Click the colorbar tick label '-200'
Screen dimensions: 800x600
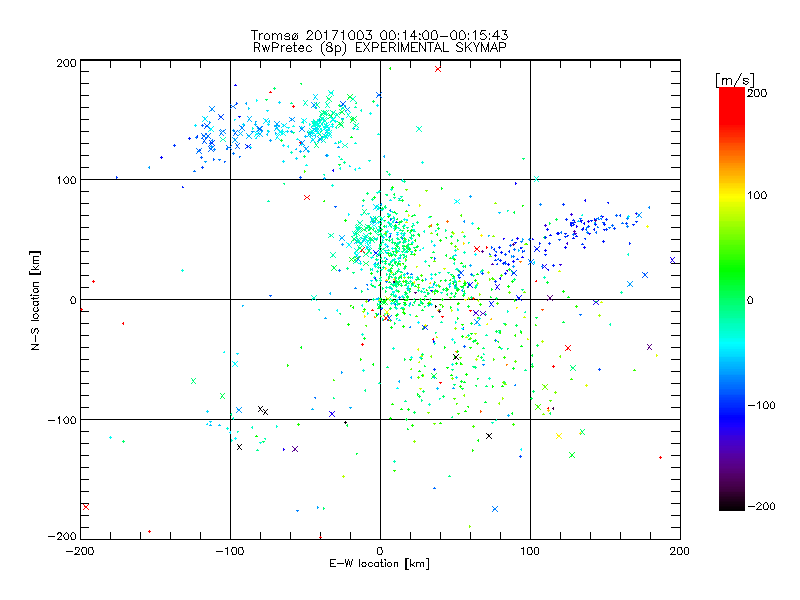tap(761, 507)
